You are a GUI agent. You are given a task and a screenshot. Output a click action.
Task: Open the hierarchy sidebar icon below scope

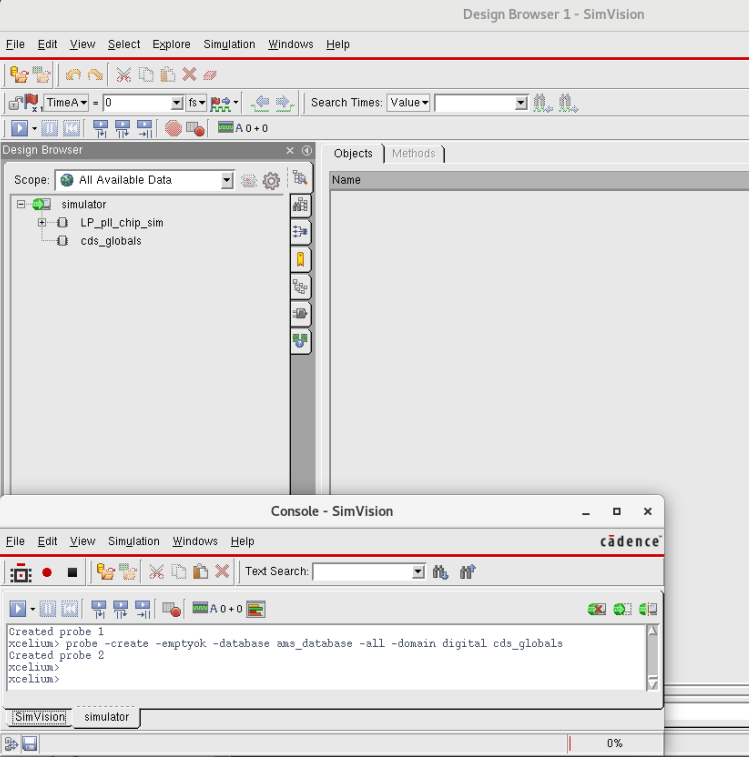300,205
